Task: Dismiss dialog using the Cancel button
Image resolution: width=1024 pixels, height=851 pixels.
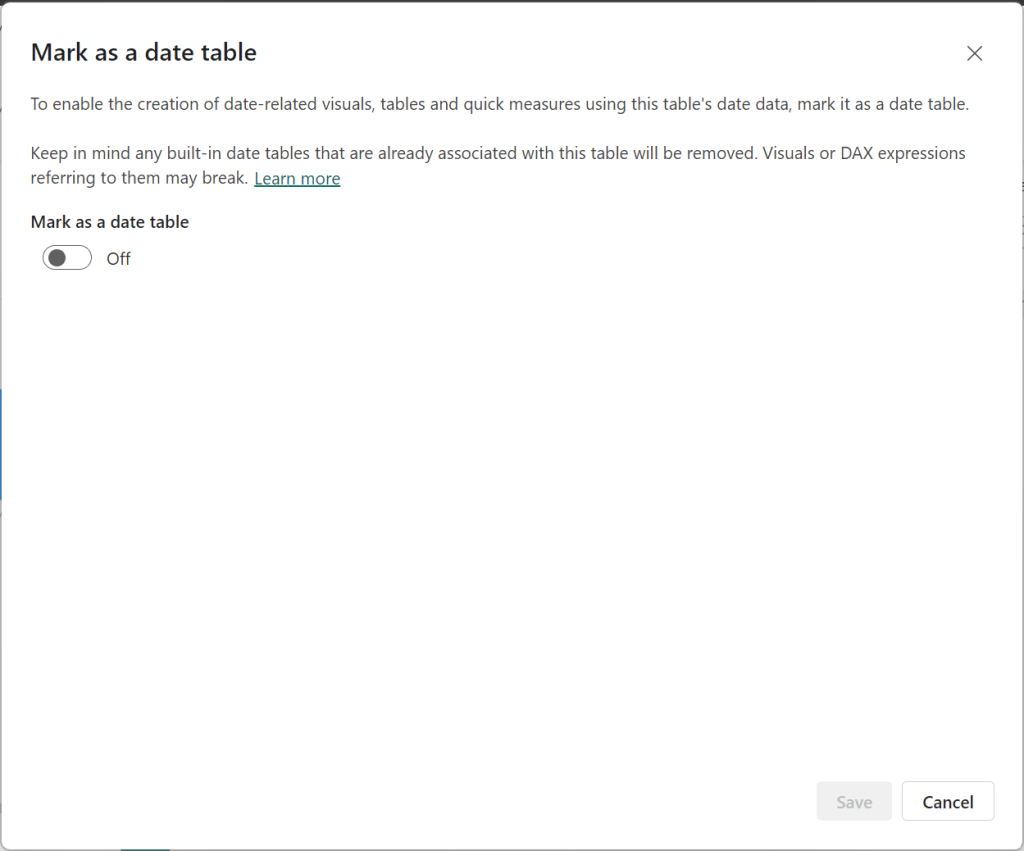Action: pyautogui.click(x=947, y=802)
